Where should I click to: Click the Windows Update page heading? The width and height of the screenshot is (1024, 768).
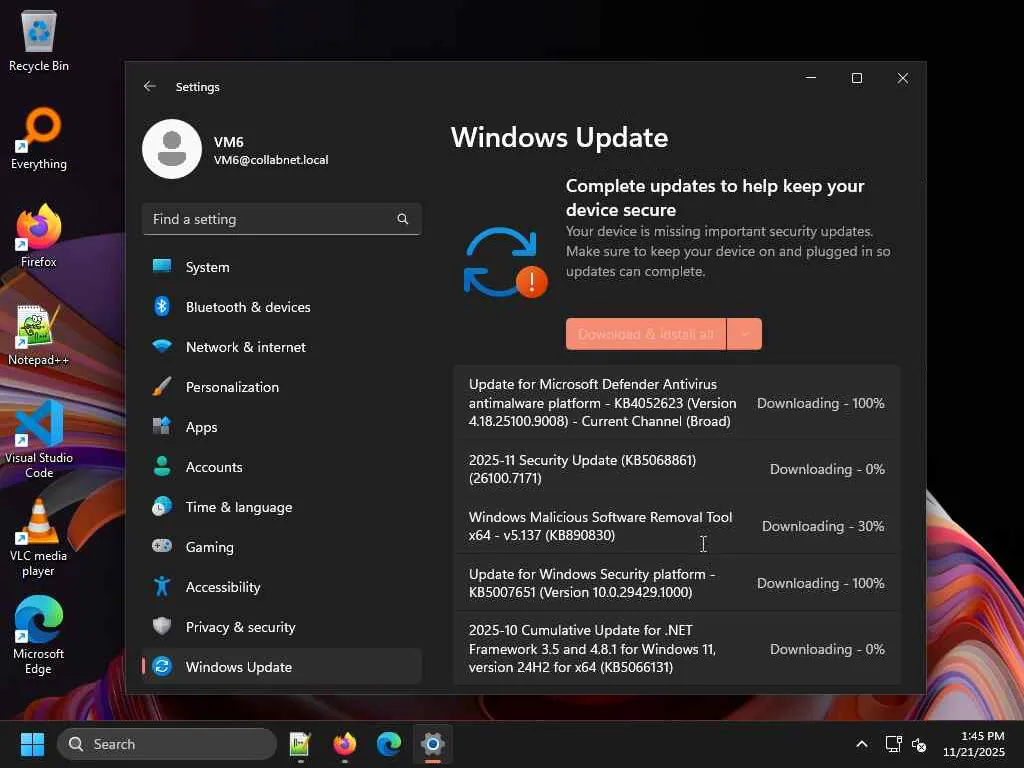[559, 137]
